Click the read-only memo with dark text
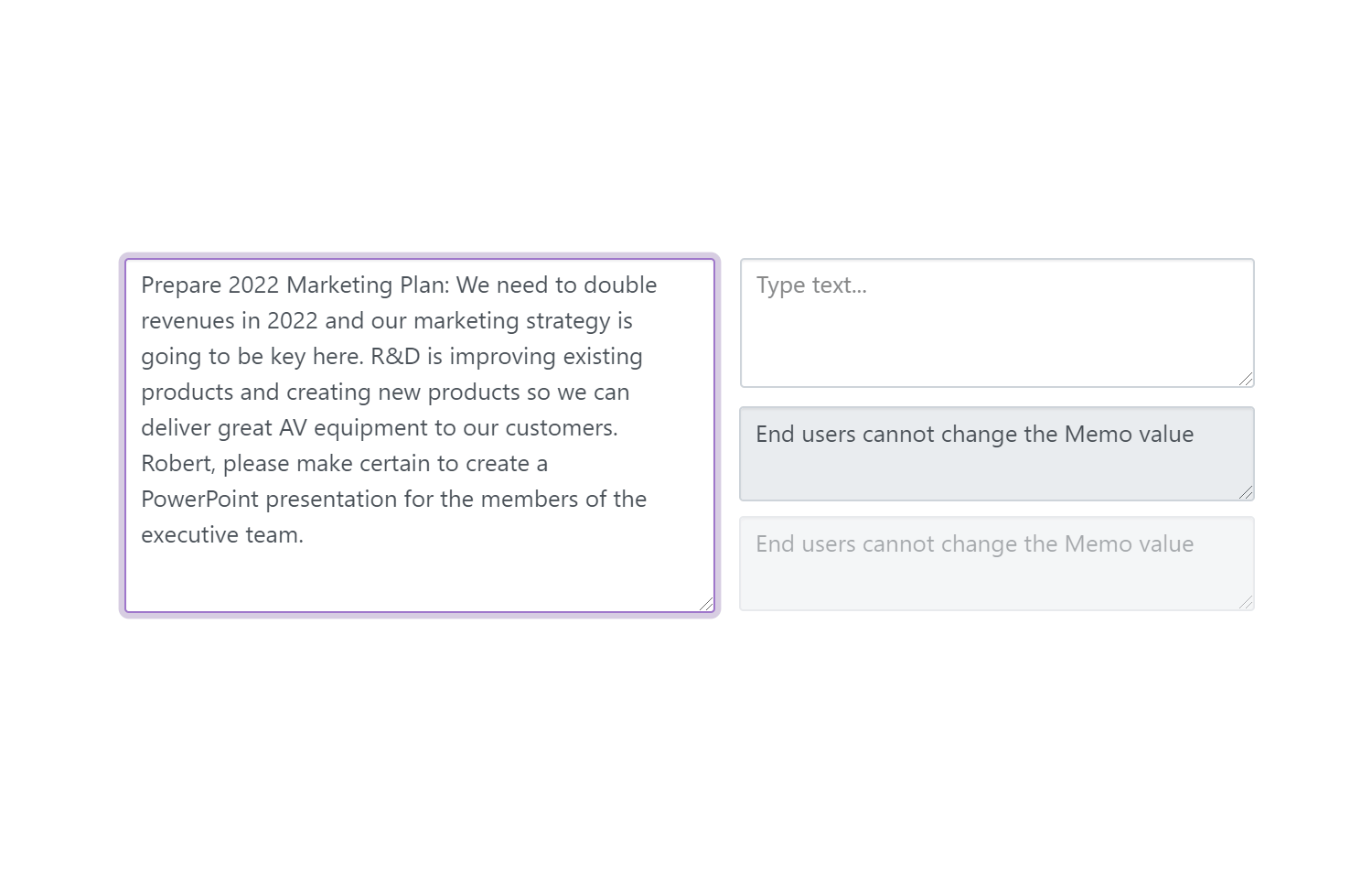Screen dimensions: 1372x871 coord(996,454)
